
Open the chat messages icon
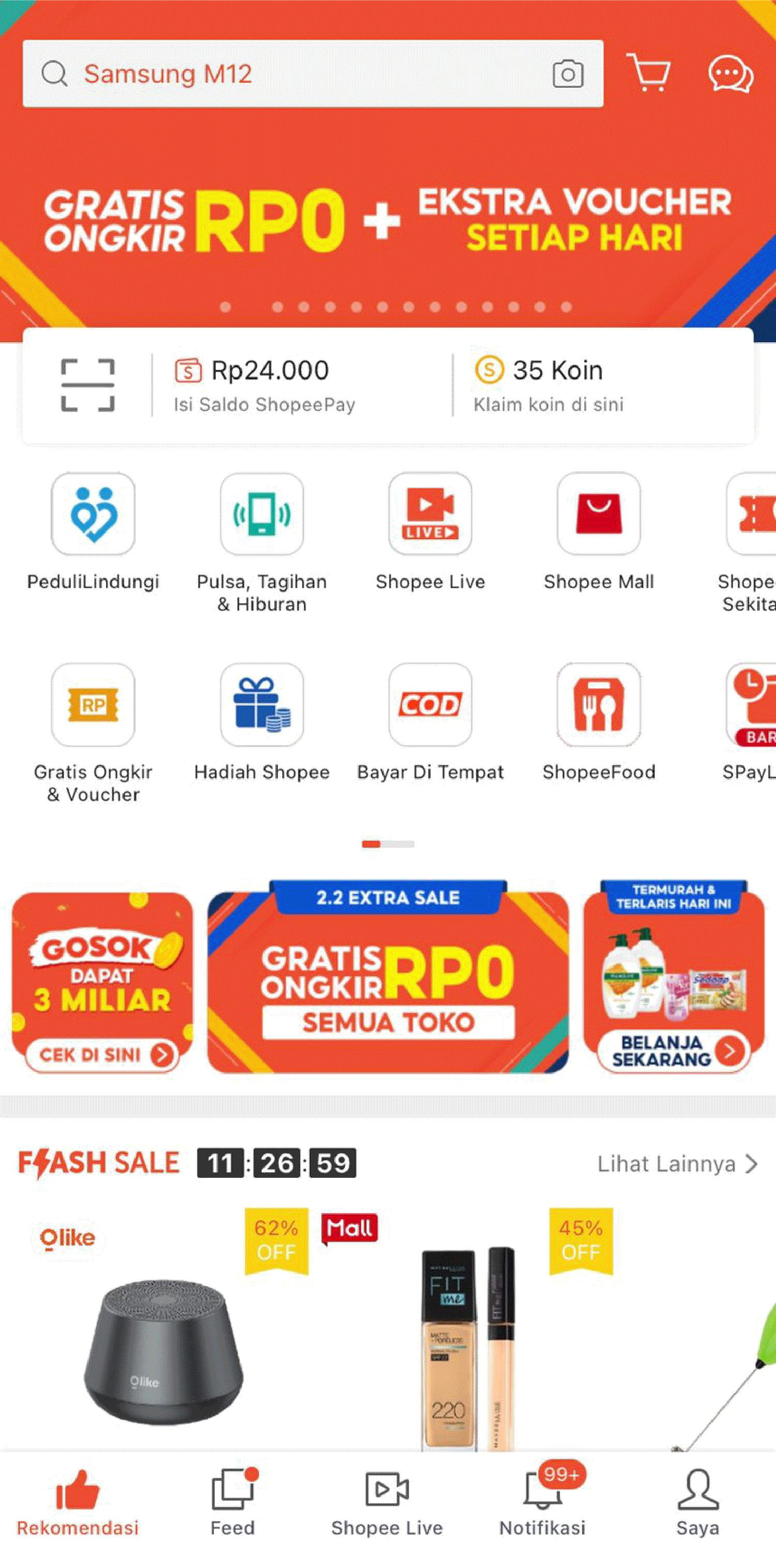[x=730, y=73]
